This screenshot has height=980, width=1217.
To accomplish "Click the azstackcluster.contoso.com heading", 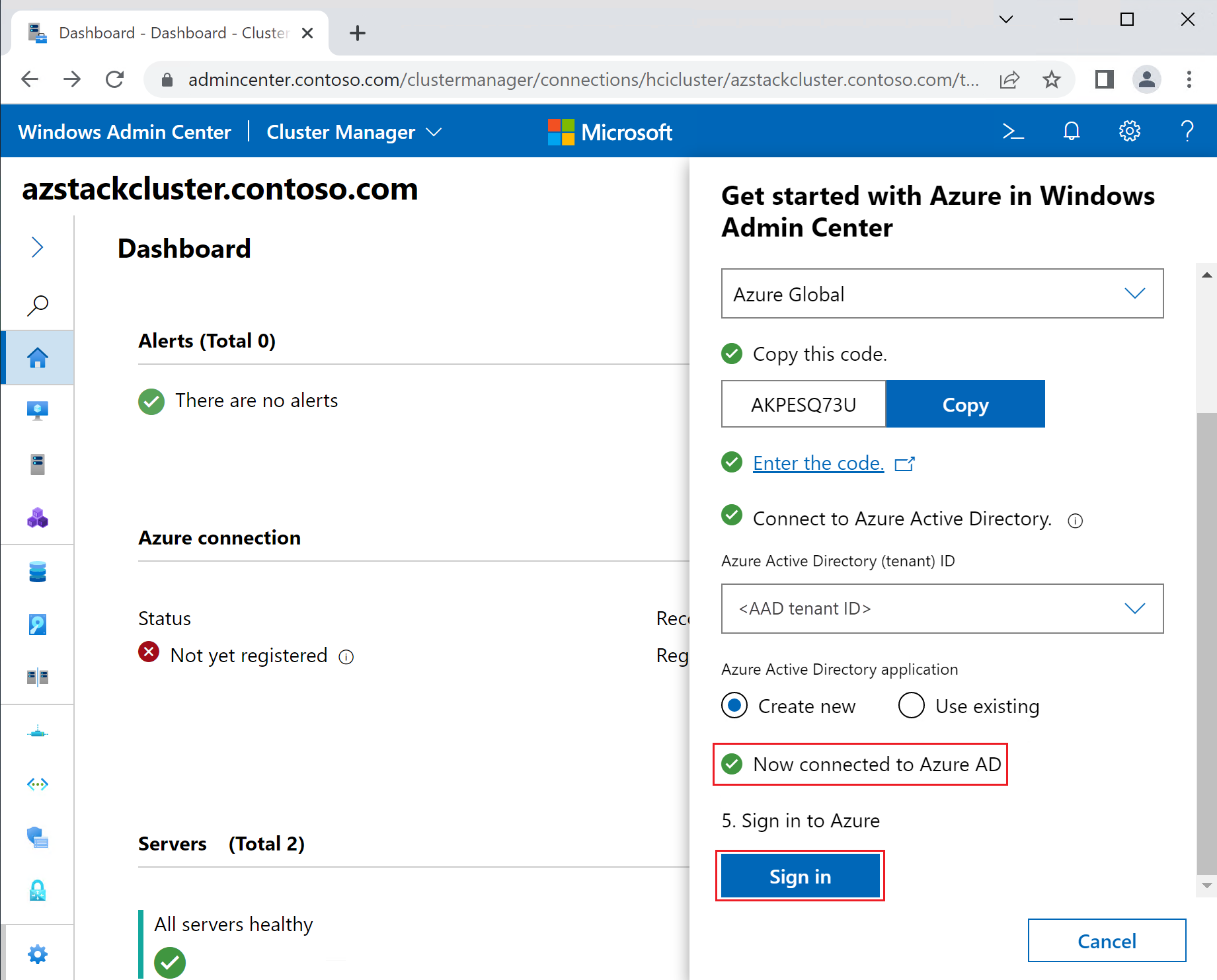I will tap(220, 189).
